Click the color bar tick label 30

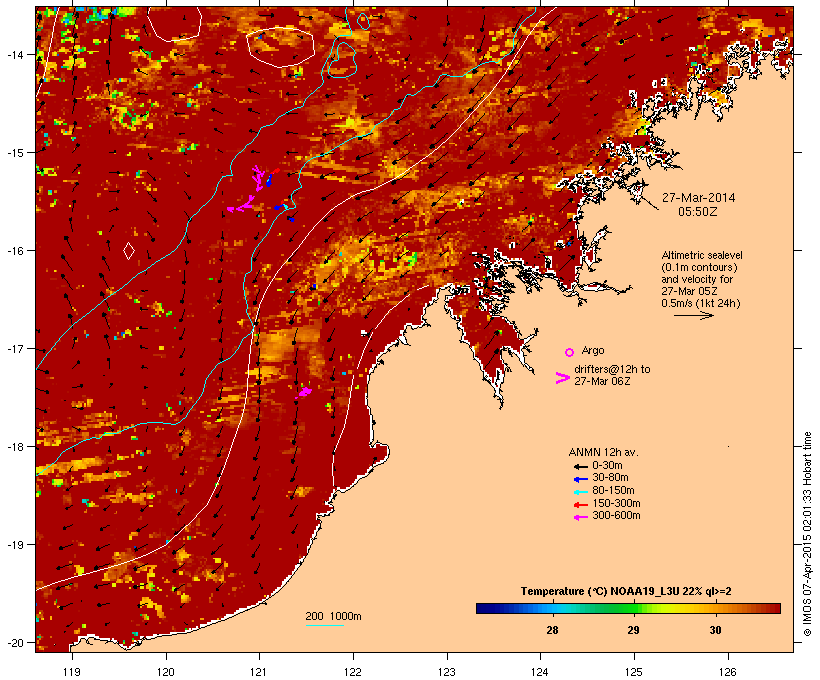(x=715, y=630)
